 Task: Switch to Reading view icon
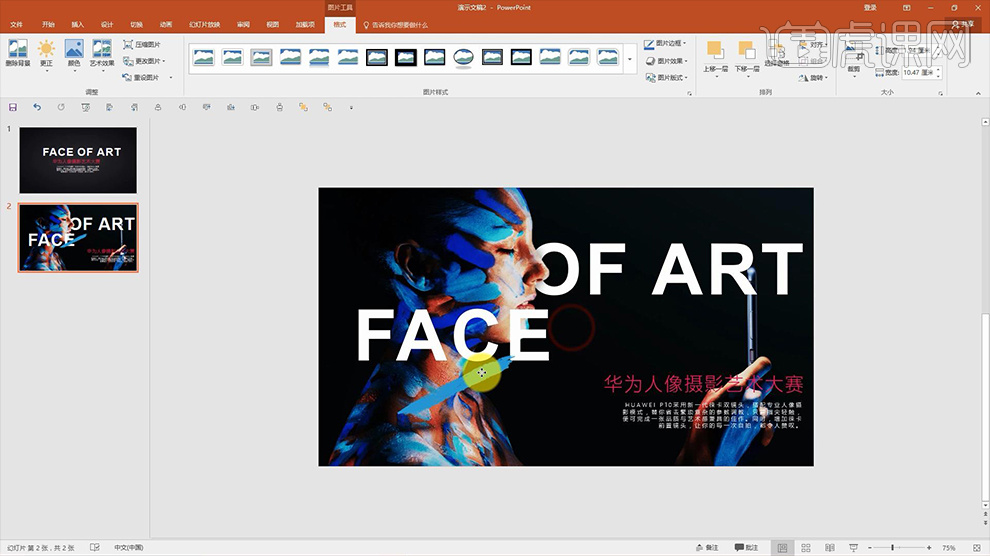tap(830, 548)
